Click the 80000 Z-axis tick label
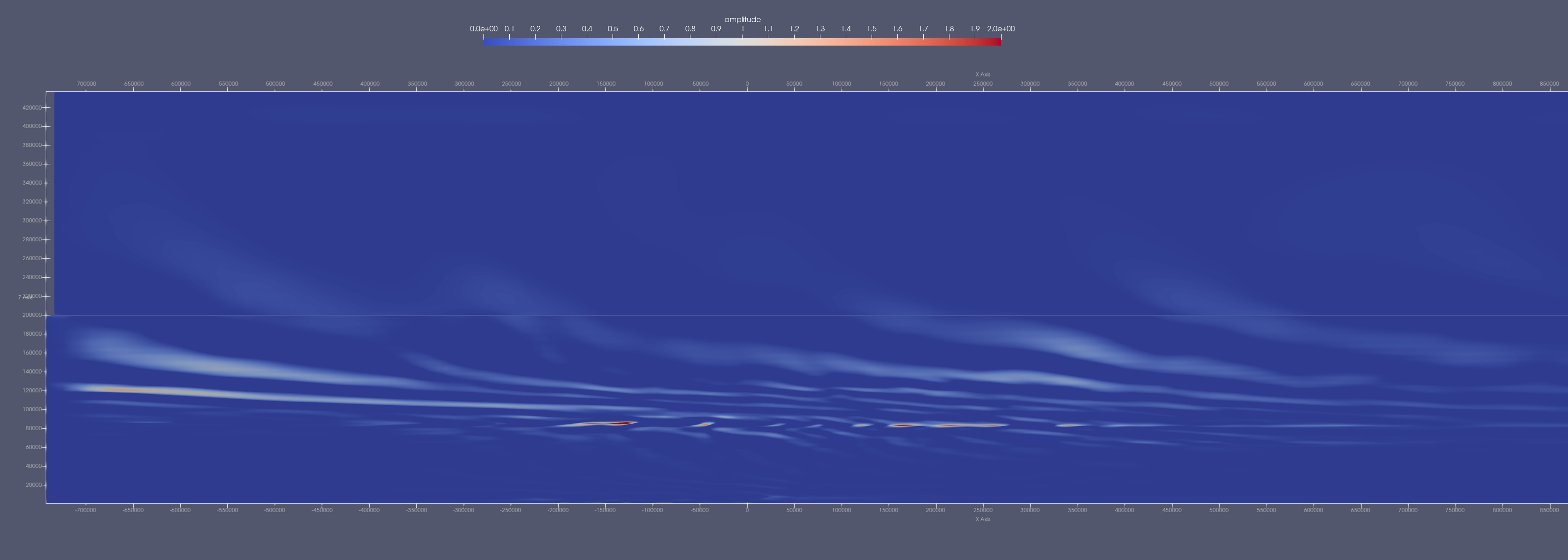The width and height of the screenshot is (1568, 560). pyautogui.click(x=34, y=428)
